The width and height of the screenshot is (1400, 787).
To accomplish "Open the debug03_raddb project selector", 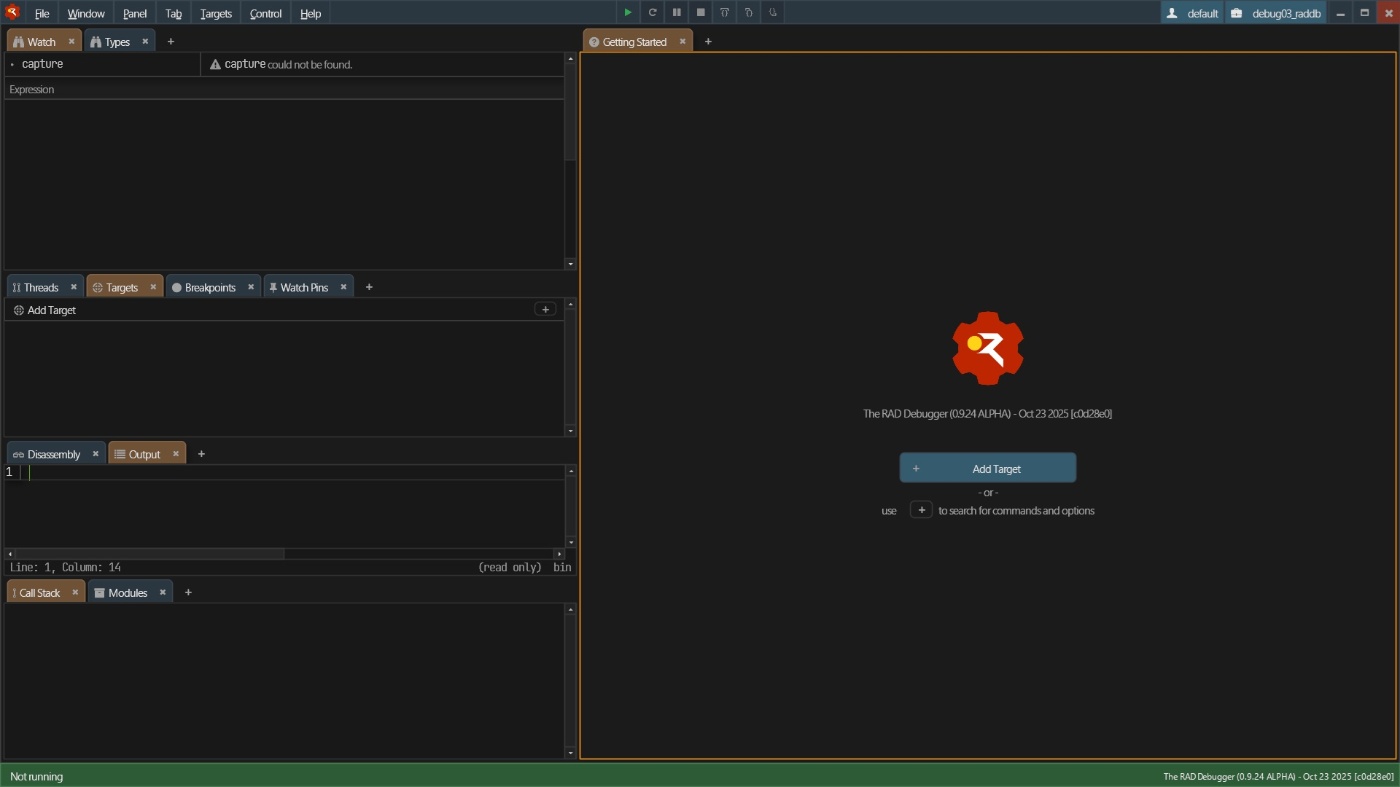I will (1276, 13).
